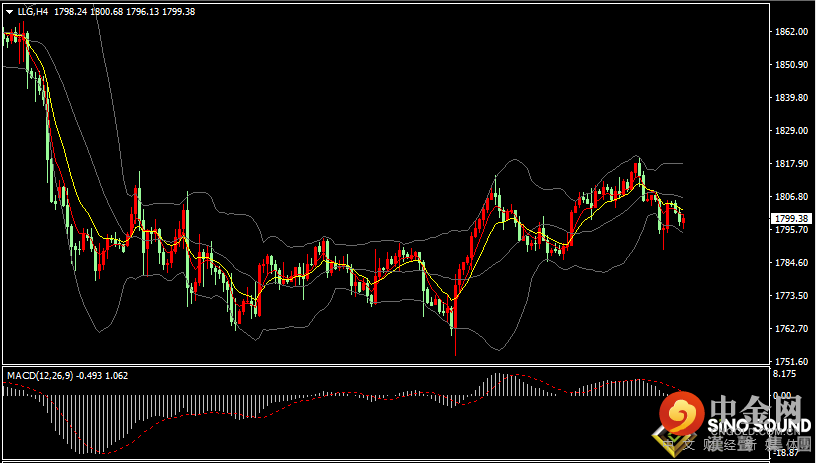Viewport: 816px width, 463px height.
Task: Click the 8.175 MACD scale label
Action: (x=785, y=374)
